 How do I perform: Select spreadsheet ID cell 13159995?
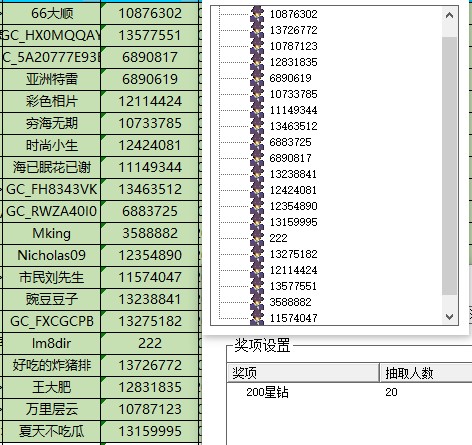[x=150, y=431]
